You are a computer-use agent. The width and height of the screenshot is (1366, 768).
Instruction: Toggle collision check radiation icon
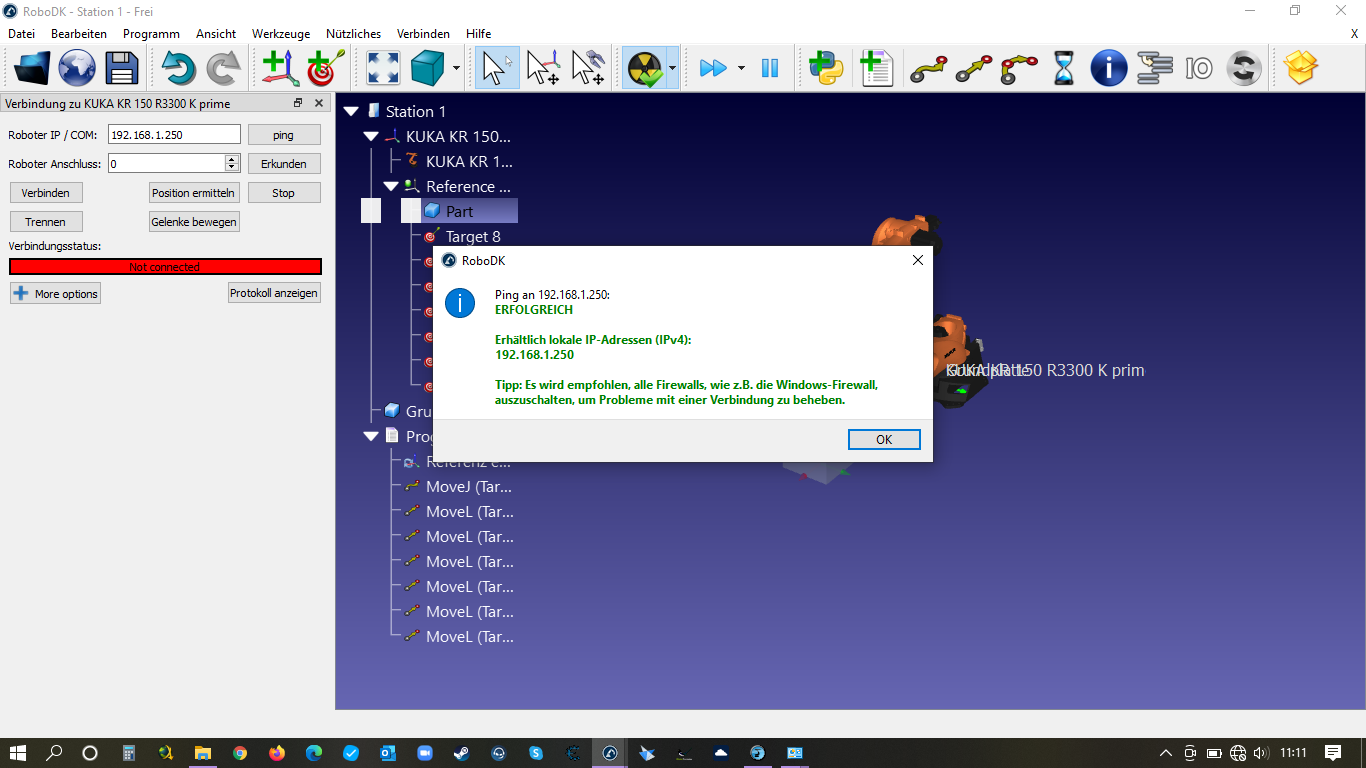tap(643, 68)
